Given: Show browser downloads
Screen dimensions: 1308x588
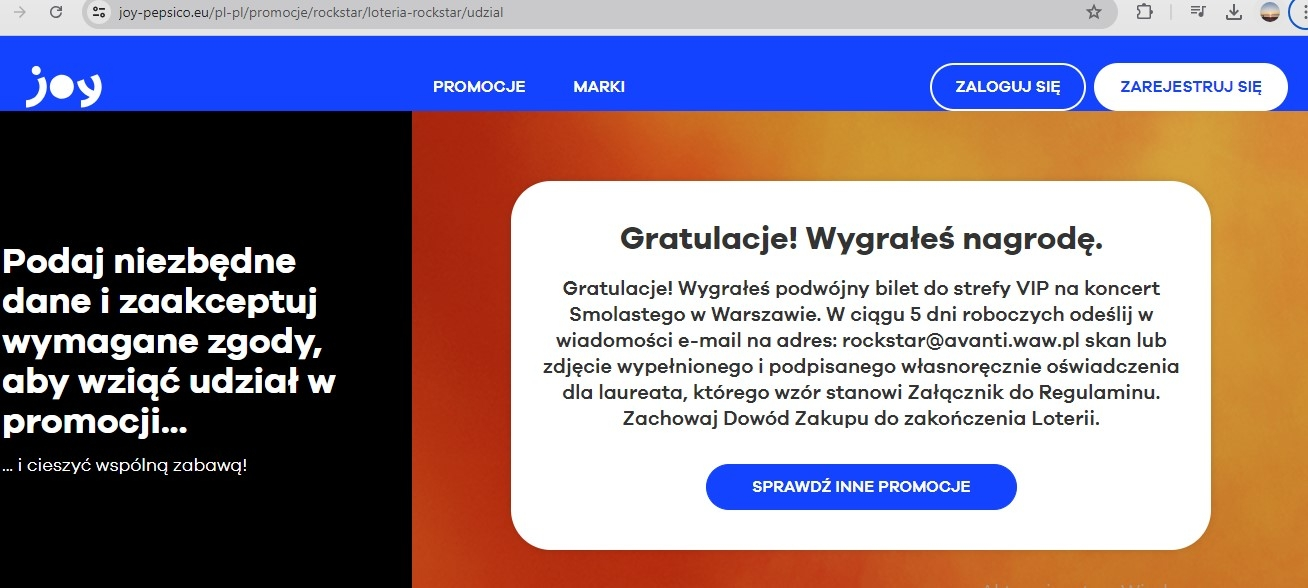Looking at the screenshot, I should (x=1234, y=12).
